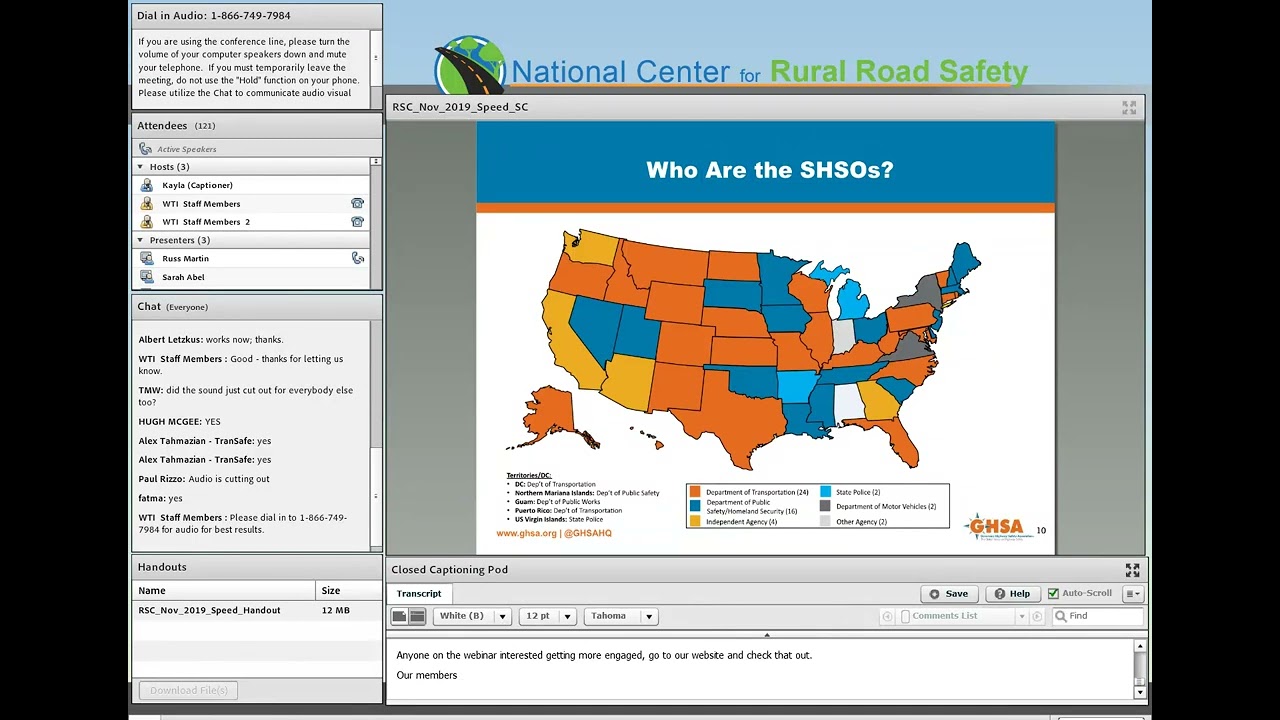This screenshot has width=1280, height=720.
Task: Click Russ Martin presenter icon
Action: click(147, 259)
